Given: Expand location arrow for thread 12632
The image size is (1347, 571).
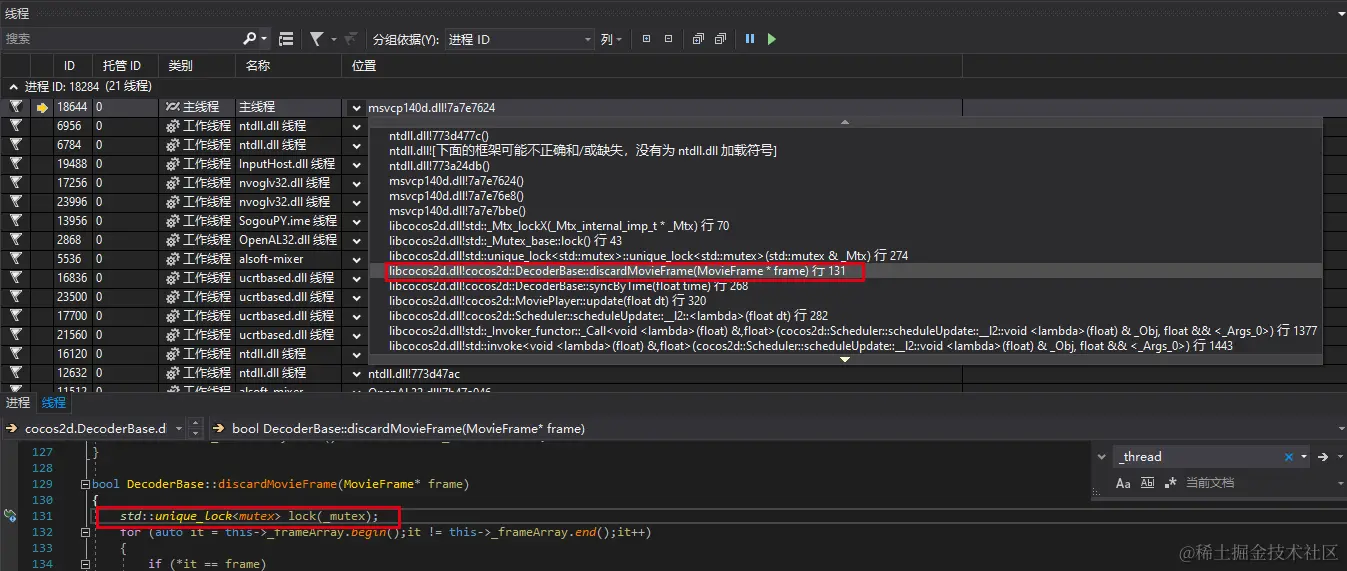Looking at the screenshot, I should pos(356,373).
